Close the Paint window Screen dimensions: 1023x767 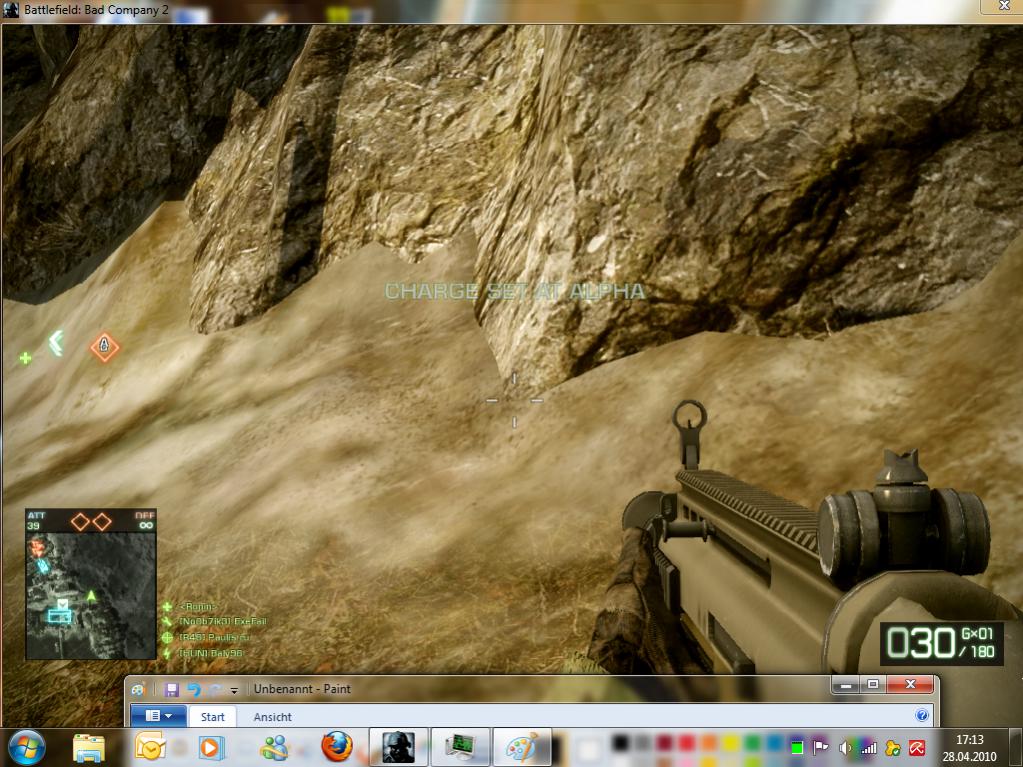pos(910,685)
